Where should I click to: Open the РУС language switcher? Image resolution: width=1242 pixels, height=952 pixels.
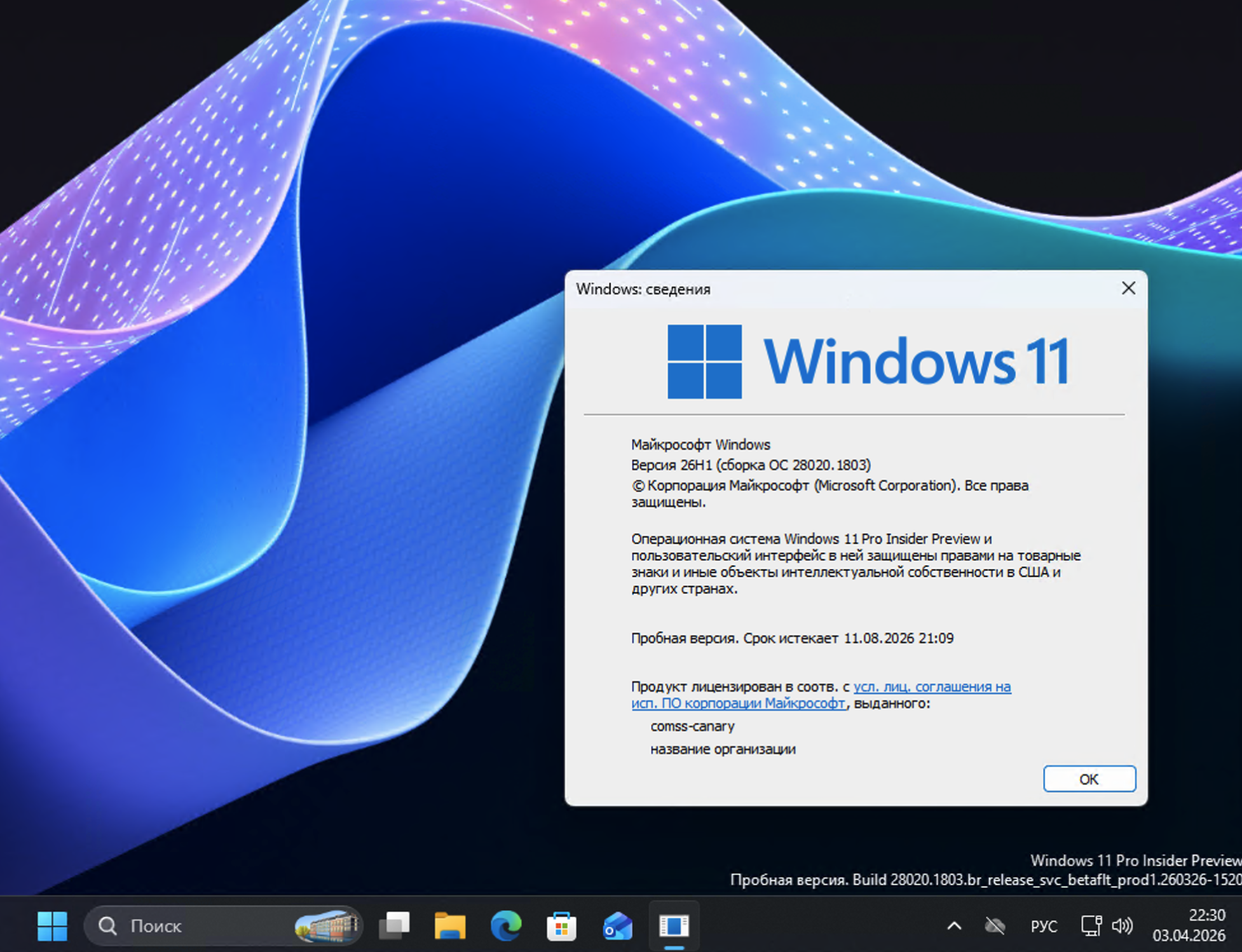[1044, 927]
